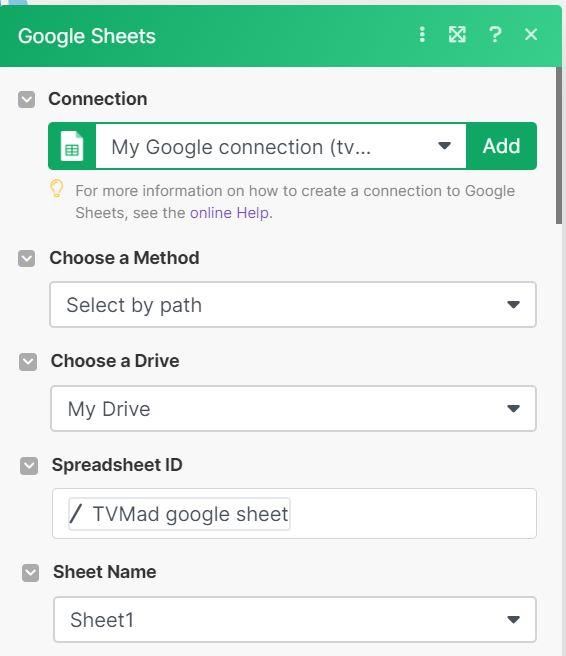This screenshot has width=566, height=656.
Task: Open help via the question mark icon
Action: coord(495,34)
